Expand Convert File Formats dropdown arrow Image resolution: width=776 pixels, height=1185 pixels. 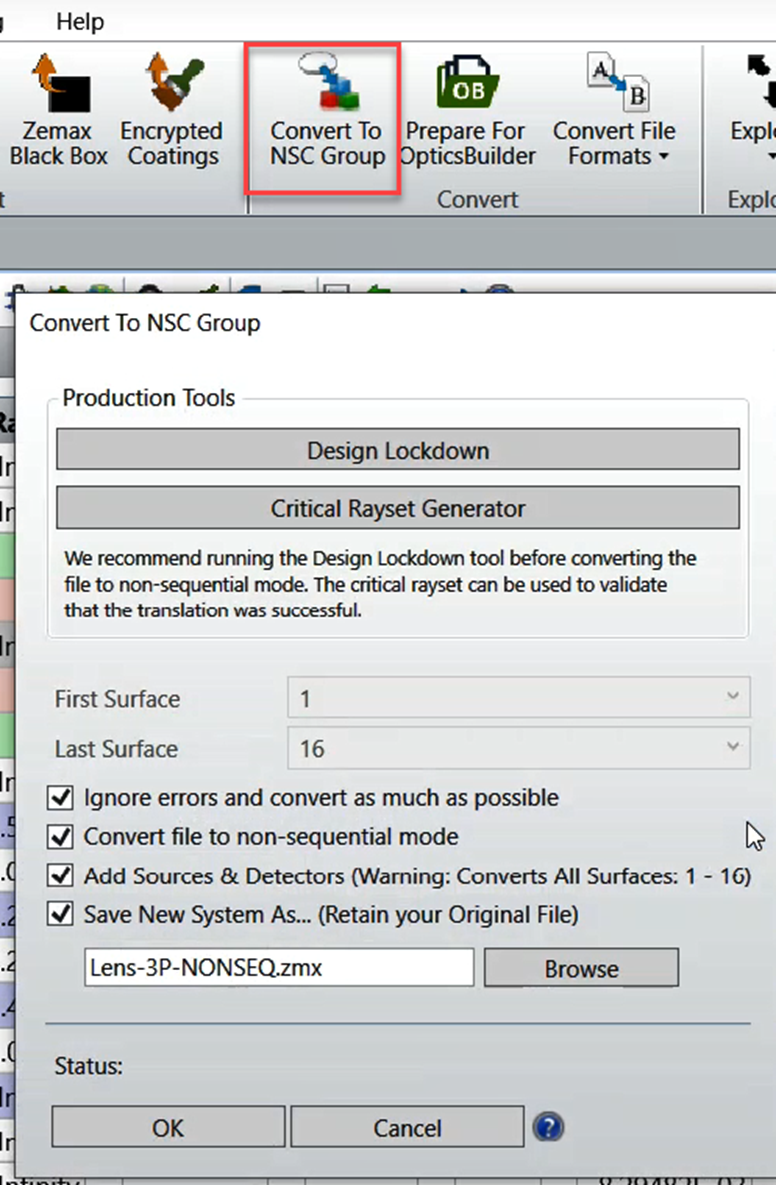[x=664, y=157]
